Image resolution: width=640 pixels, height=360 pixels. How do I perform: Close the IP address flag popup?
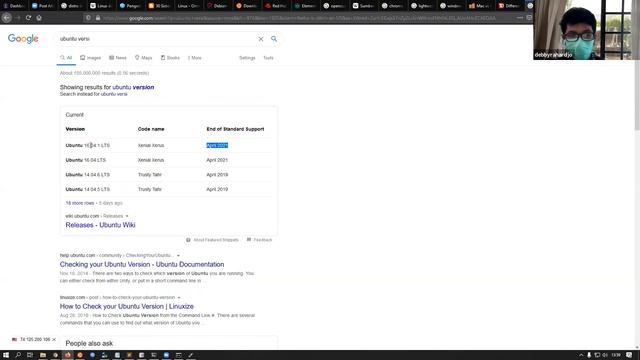[54, 340]
